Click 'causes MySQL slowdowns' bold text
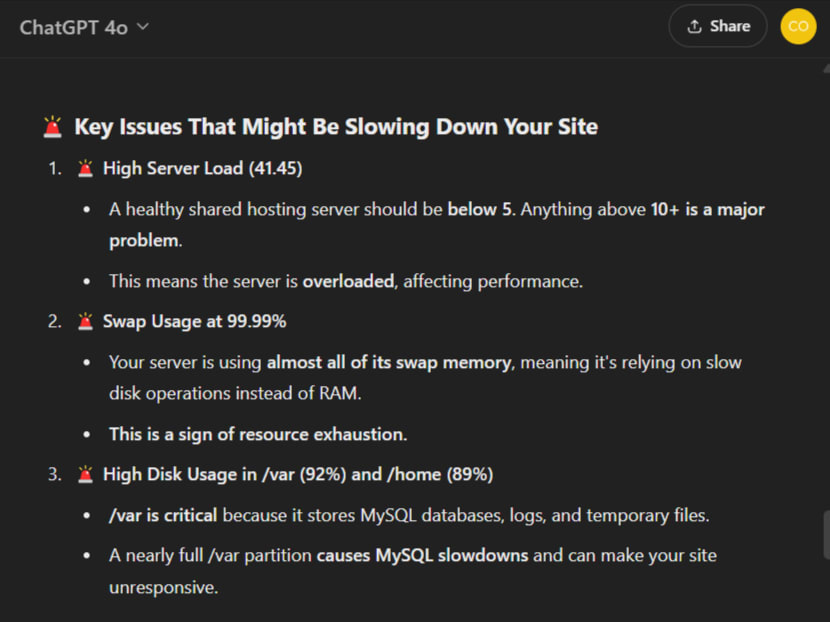Image resolution: width=830 pixels, height=622 pixels. [x=422, y=555]
